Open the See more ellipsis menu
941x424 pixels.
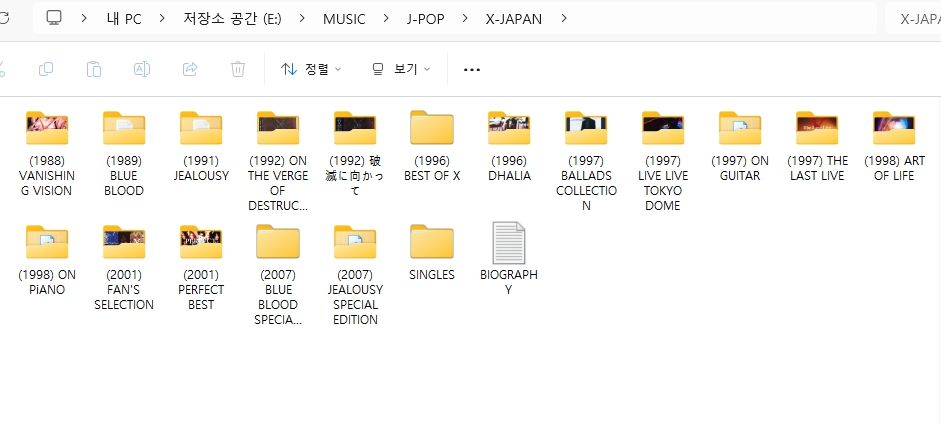[x=472, y=70]
